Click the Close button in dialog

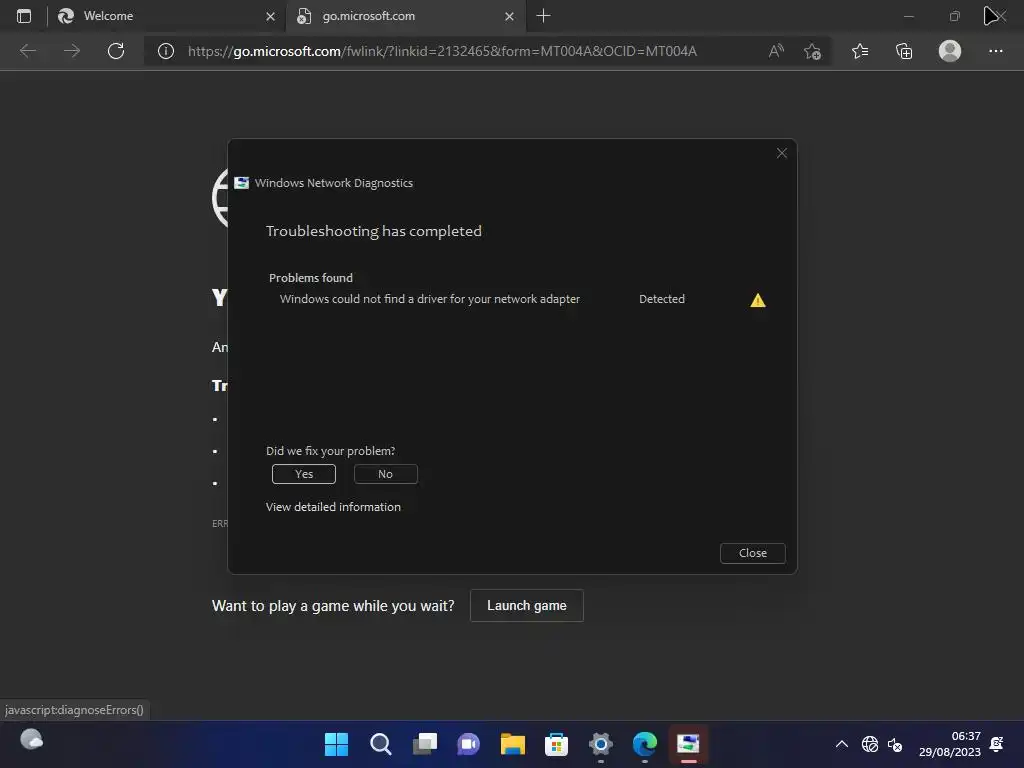(752, 553)
